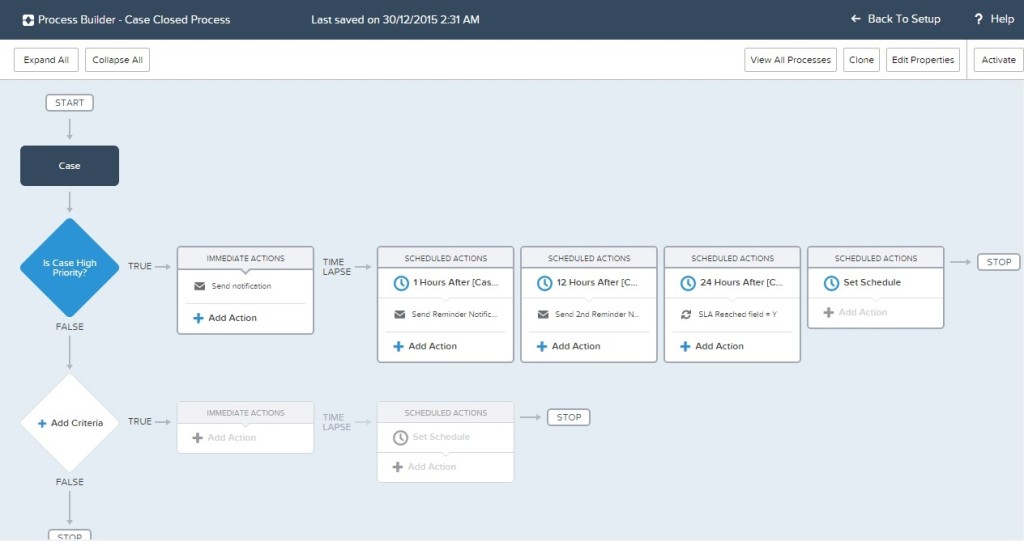Click the Back To Setup arrow icon

pyautogui.click(x=856, y=19)
